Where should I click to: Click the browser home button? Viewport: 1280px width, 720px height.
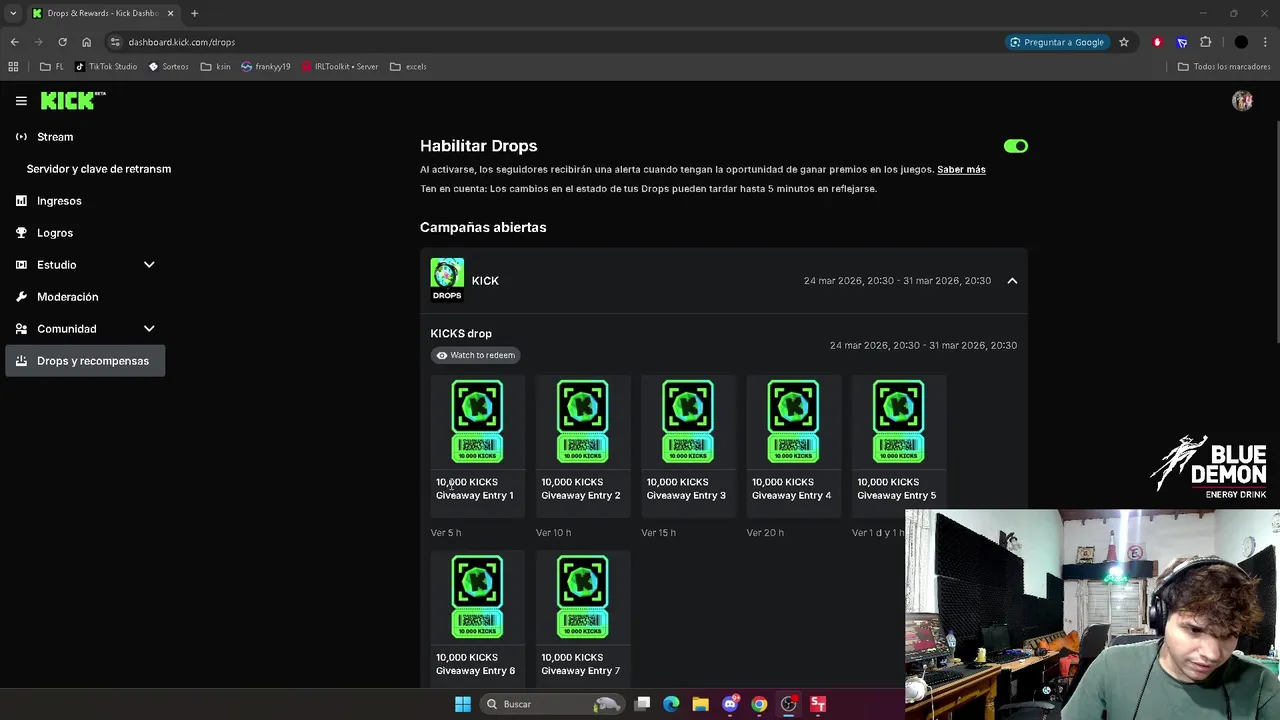coord(86,42)
